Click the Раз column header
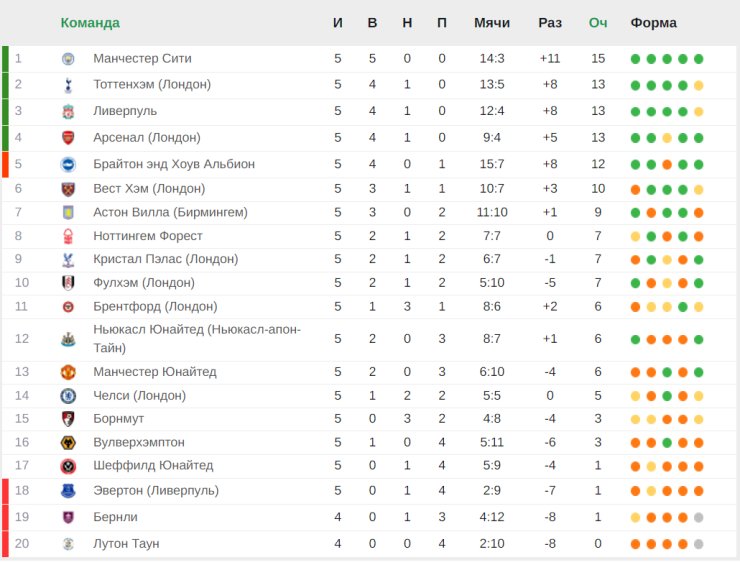The height and width of the screenshot is (565, 740). [550, 23]
